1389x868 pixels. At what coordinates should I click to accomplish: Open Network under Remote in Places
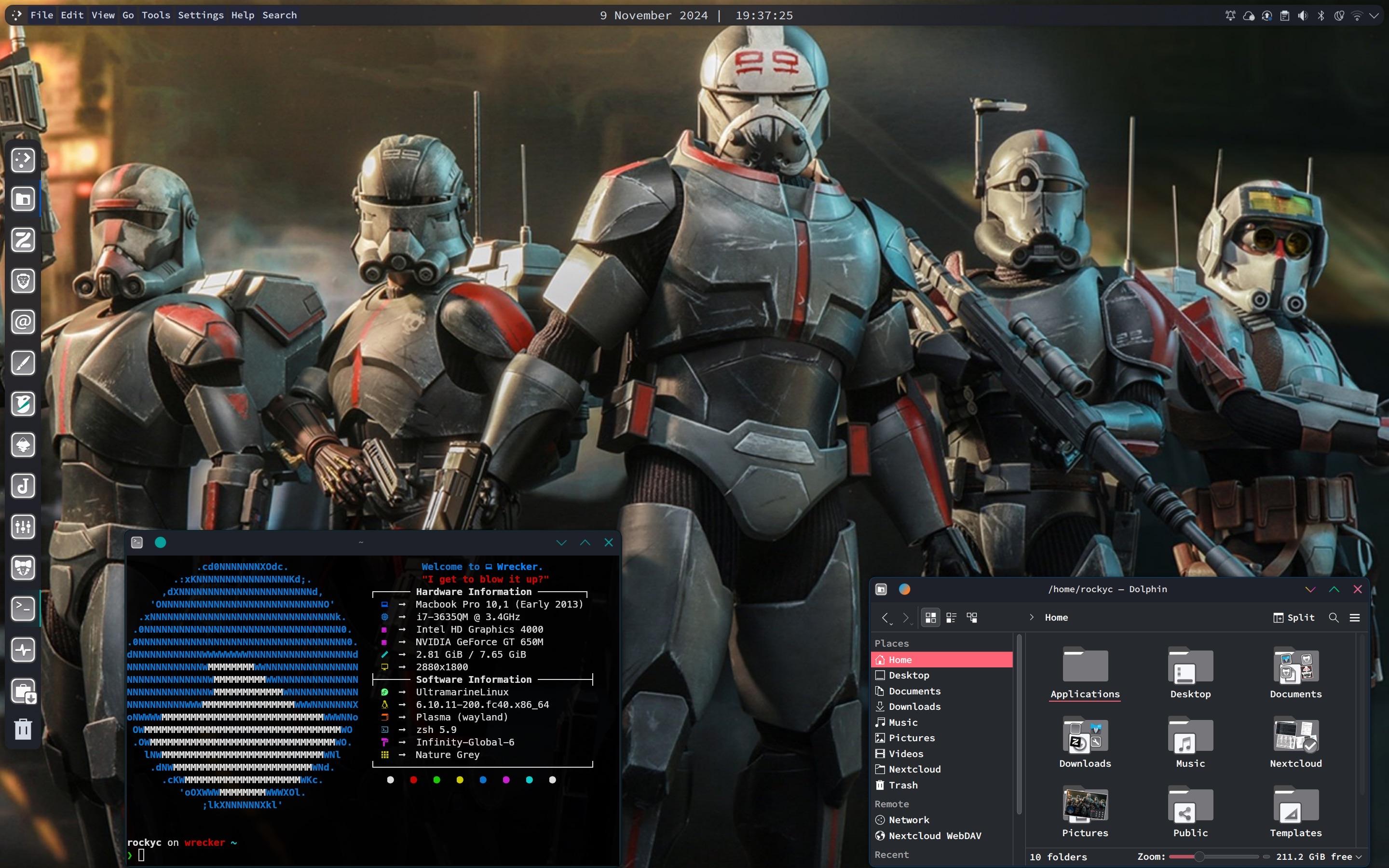[941, 820]
